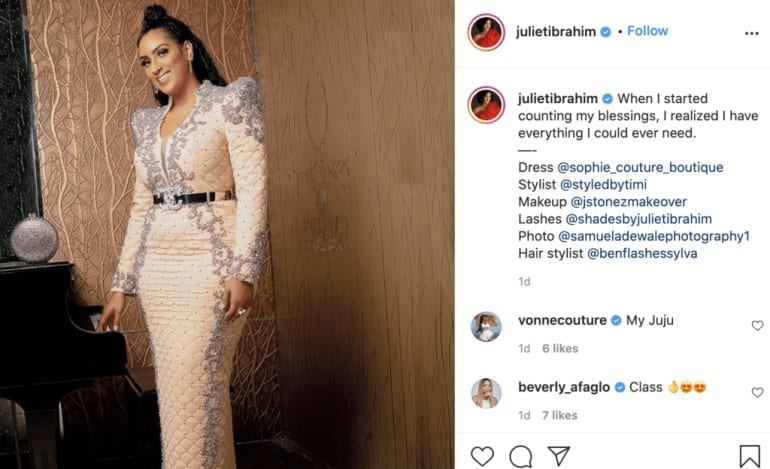Open the @jstonezmakeover makeup profile
Screen dimensions: 770x469
[x=629, y=202]
